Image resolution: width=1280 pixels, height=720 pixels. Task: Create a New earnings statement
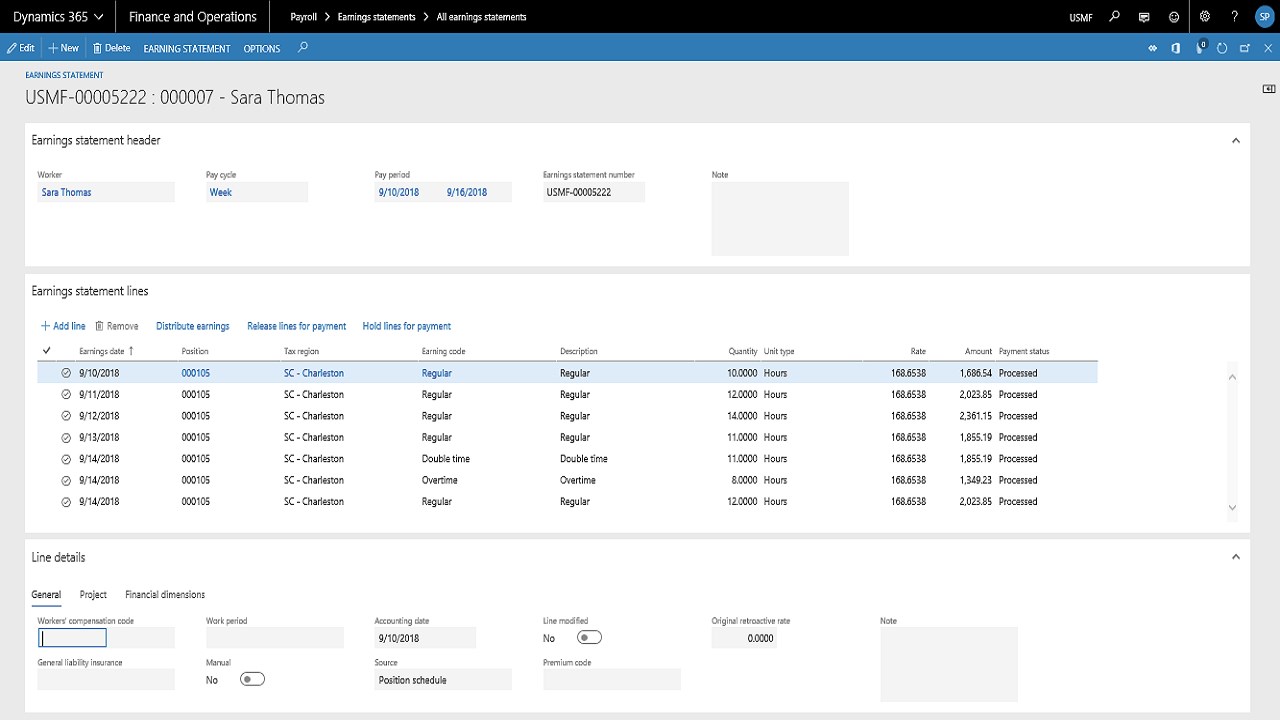64,48
